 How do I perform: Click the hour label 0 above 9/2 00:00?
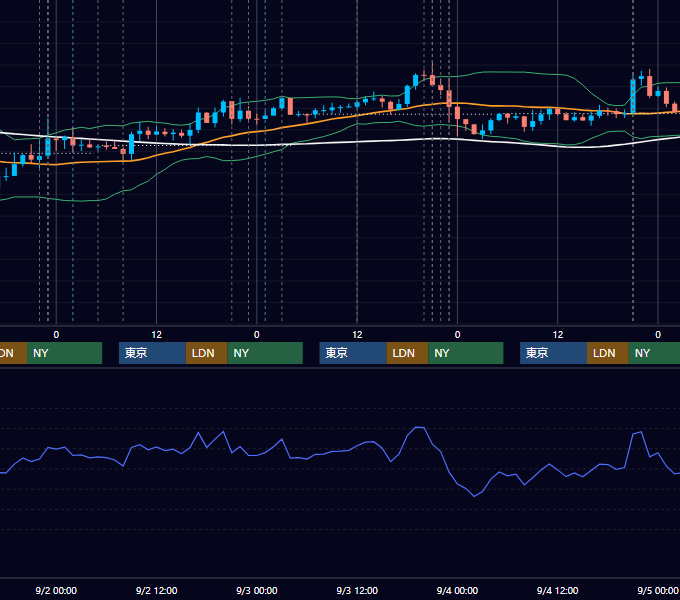[x=56, y=335]
